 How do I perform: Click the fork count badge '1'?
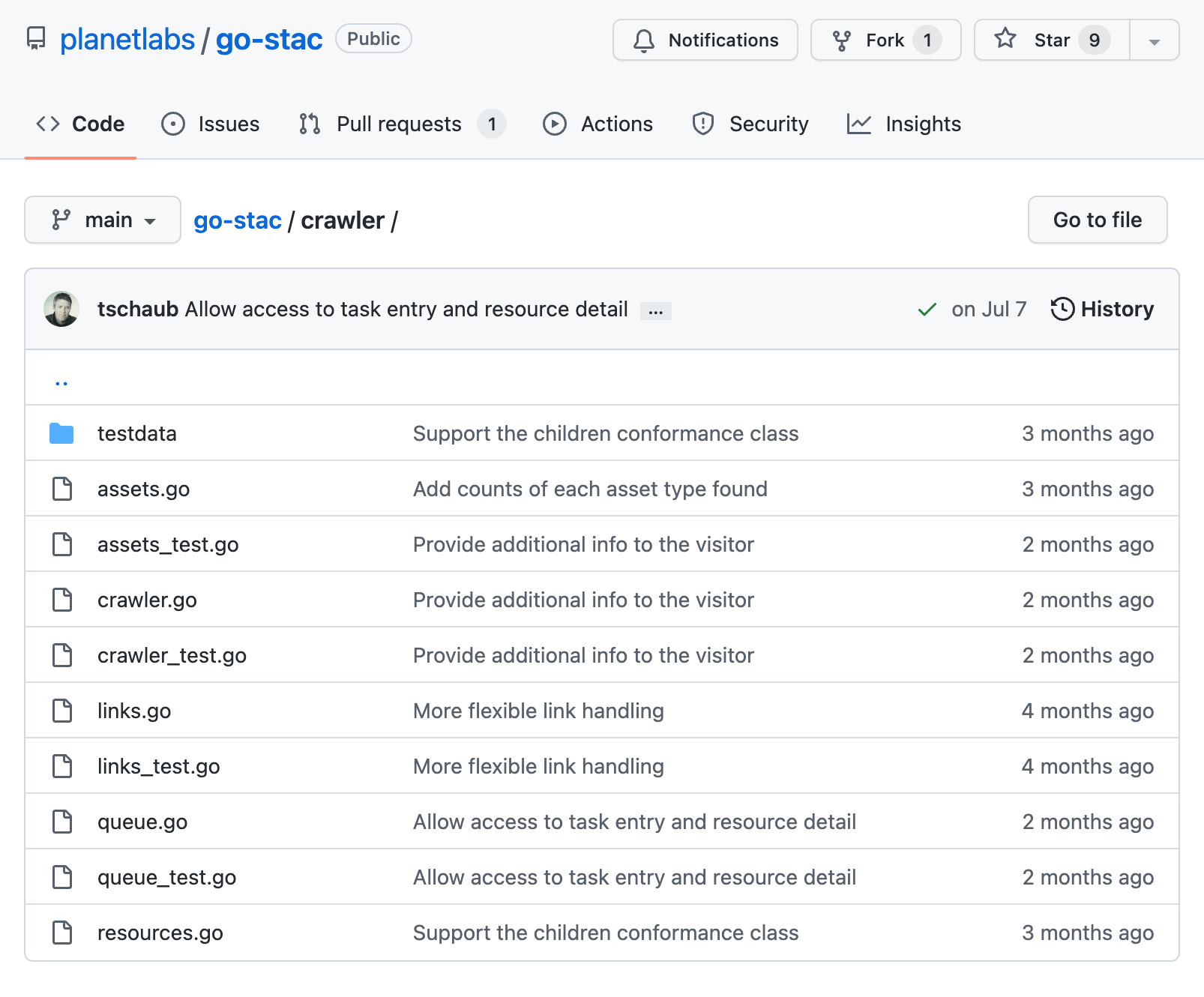click(x=927, y=40)
